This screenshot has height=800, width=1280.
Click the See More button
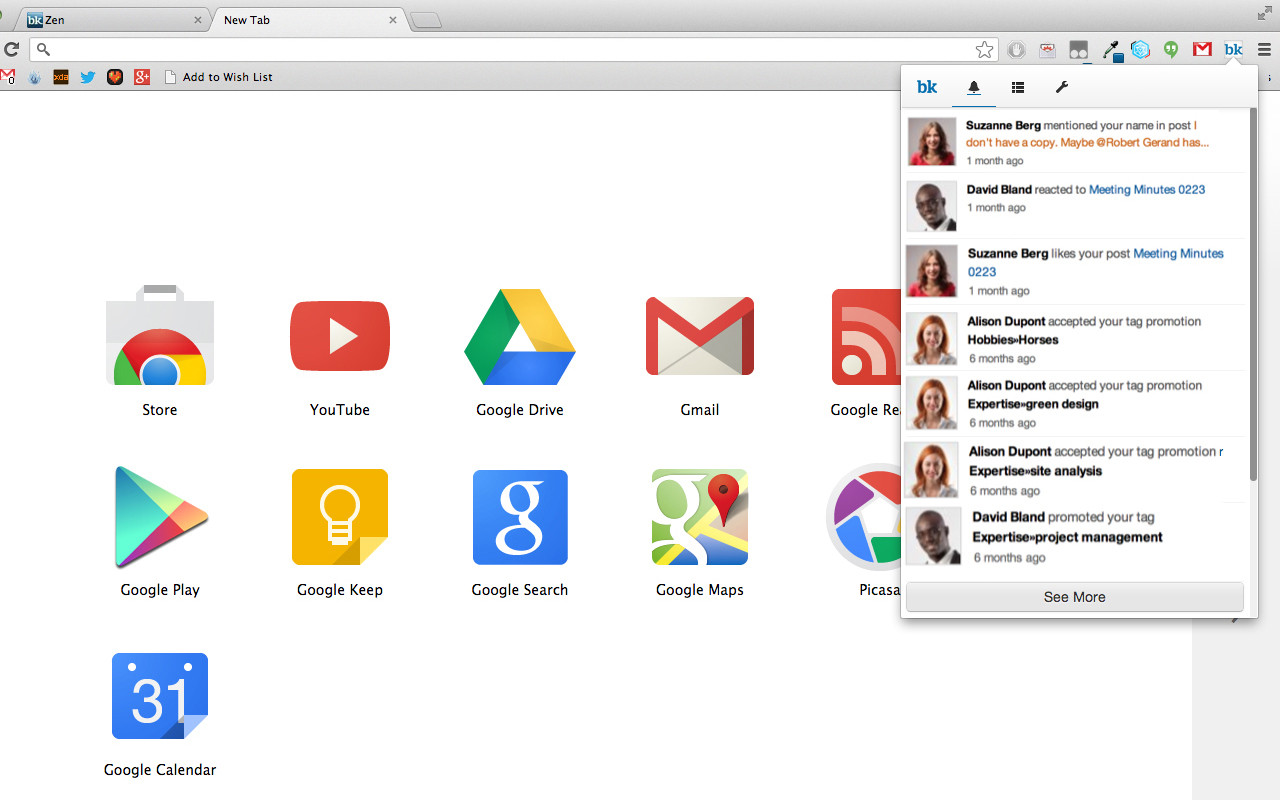coord(1074,597)
